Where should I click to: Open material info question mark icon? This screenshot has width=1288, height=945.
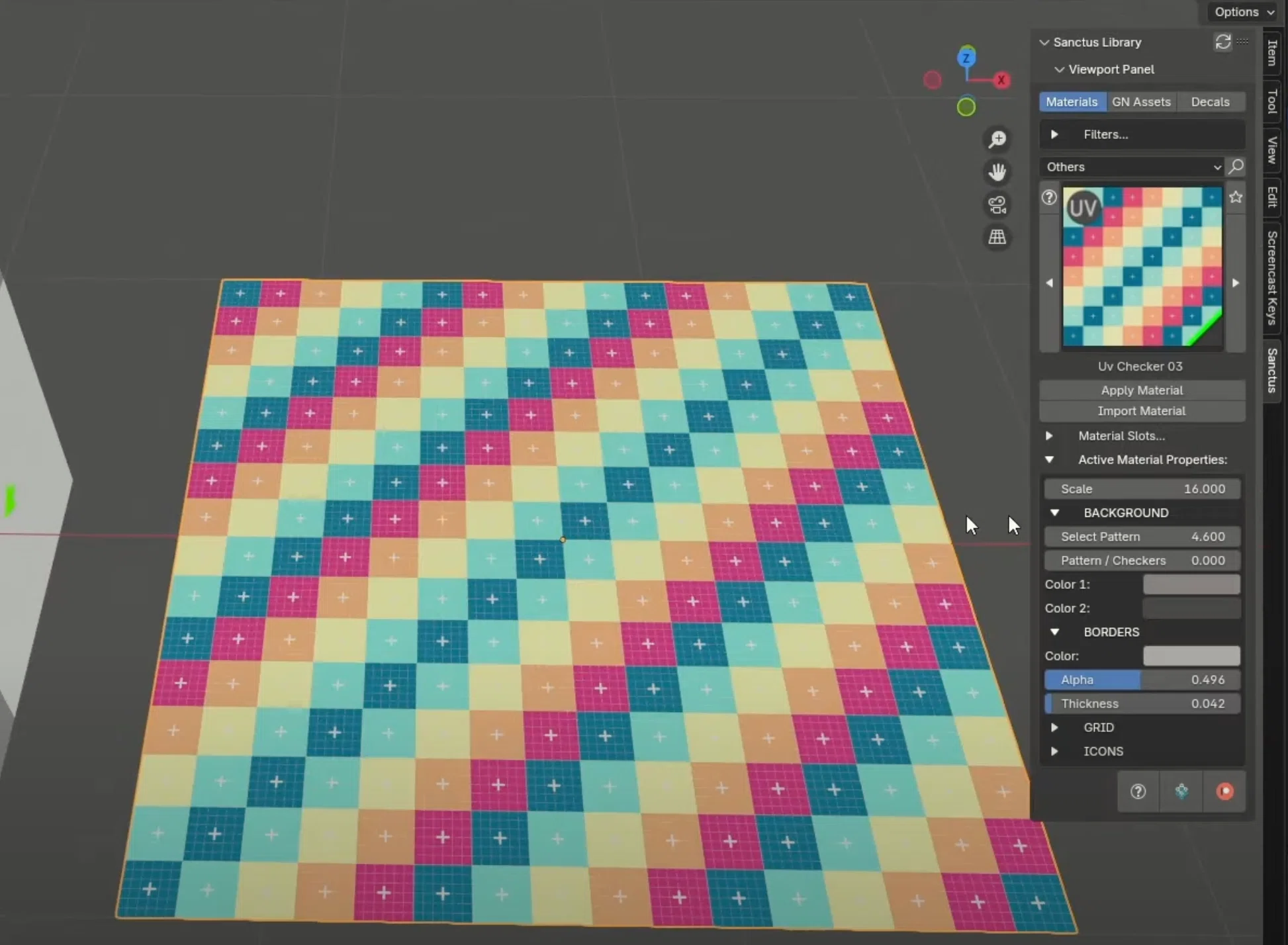click(x=1049, y=197)
